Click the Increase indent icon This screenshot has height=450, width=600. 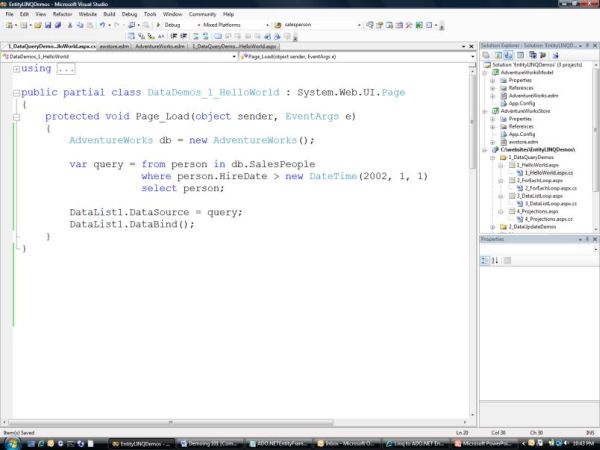[x=184, y=36]
